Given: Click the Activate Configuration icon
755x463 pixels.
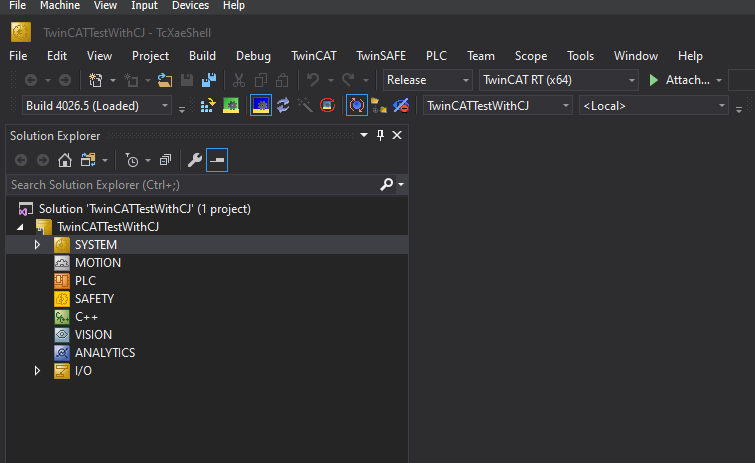Looking at the screenshot, I should coord(208,105).
